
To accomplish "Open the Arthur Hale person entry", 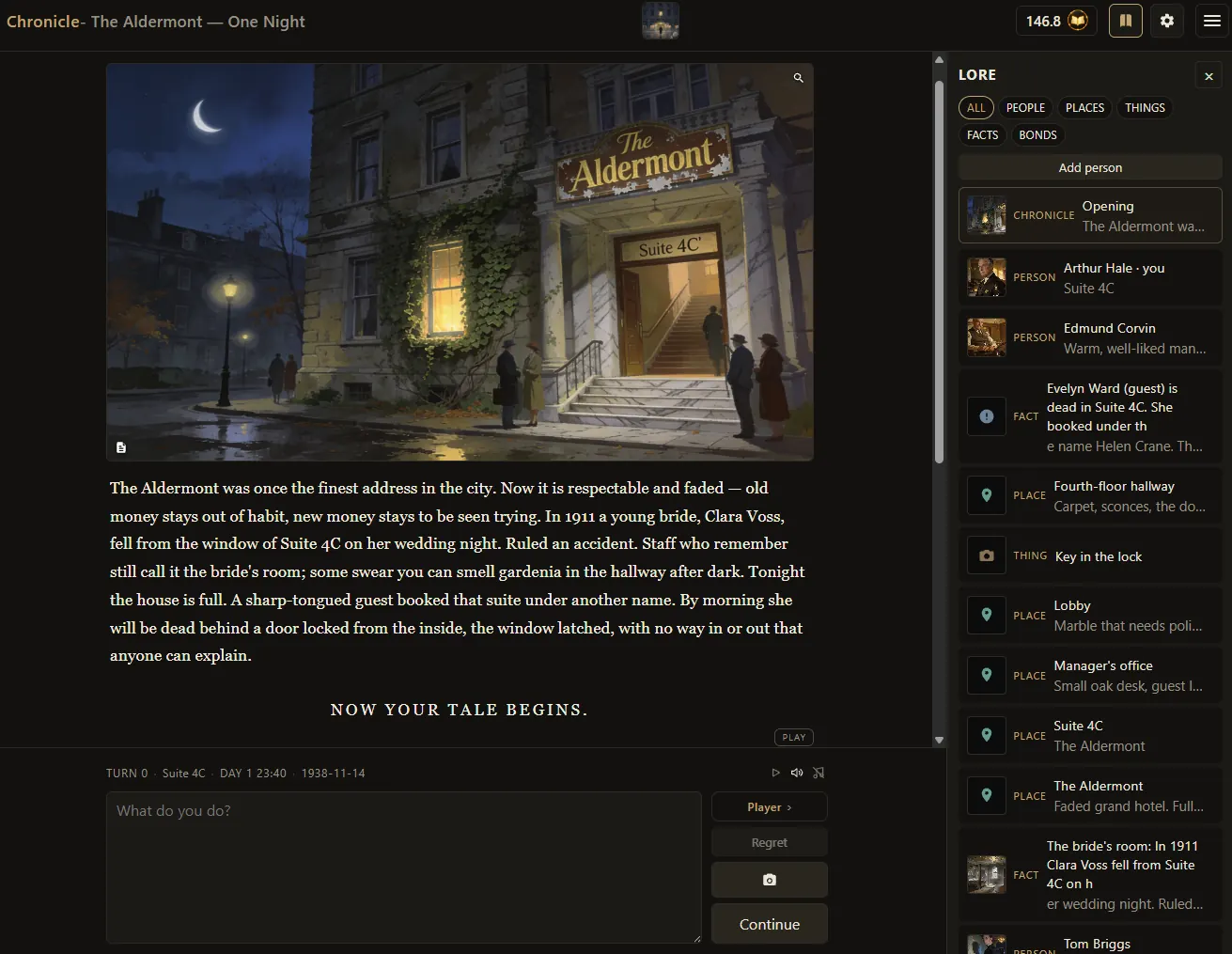I will pos(1090,277).
